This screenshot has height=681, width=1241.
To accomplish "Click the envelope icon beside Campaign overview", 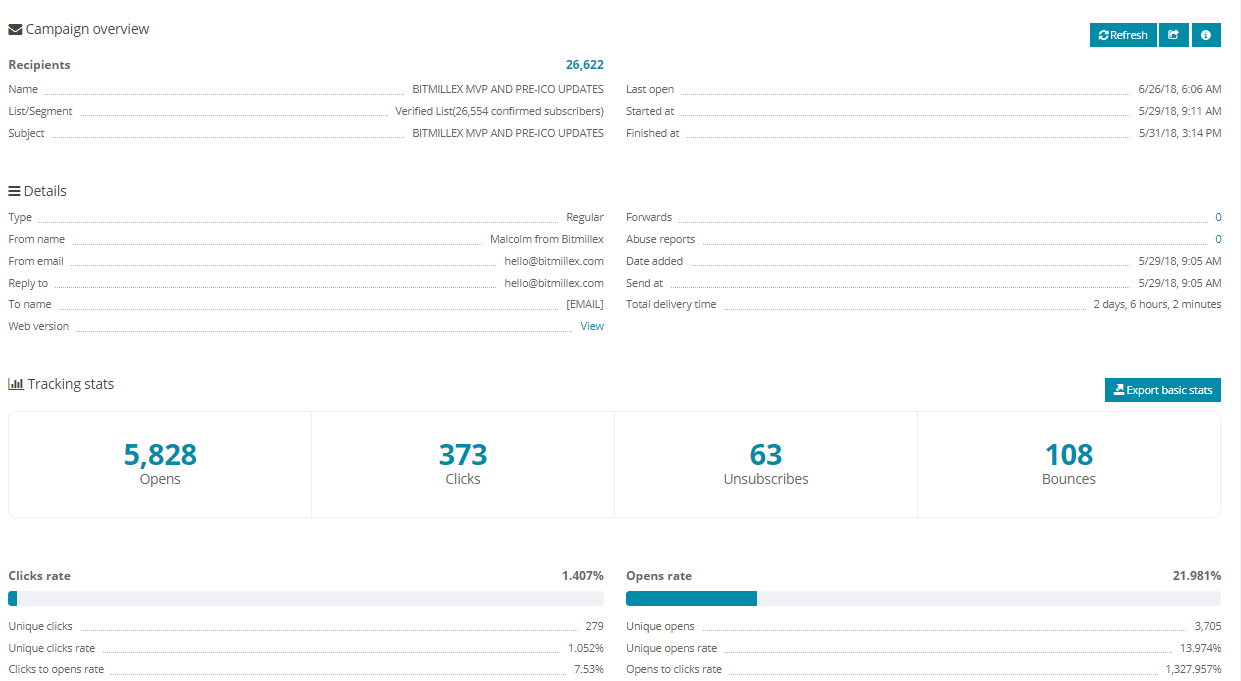I will 15,30.
